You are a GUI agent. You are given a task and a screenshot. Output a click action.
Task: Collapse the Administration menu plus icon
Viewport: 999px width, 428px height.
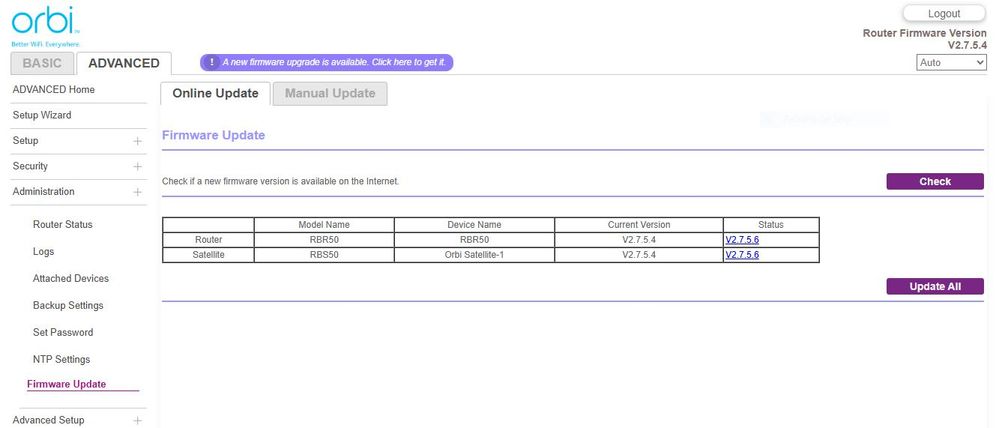[x=137, y=192]
